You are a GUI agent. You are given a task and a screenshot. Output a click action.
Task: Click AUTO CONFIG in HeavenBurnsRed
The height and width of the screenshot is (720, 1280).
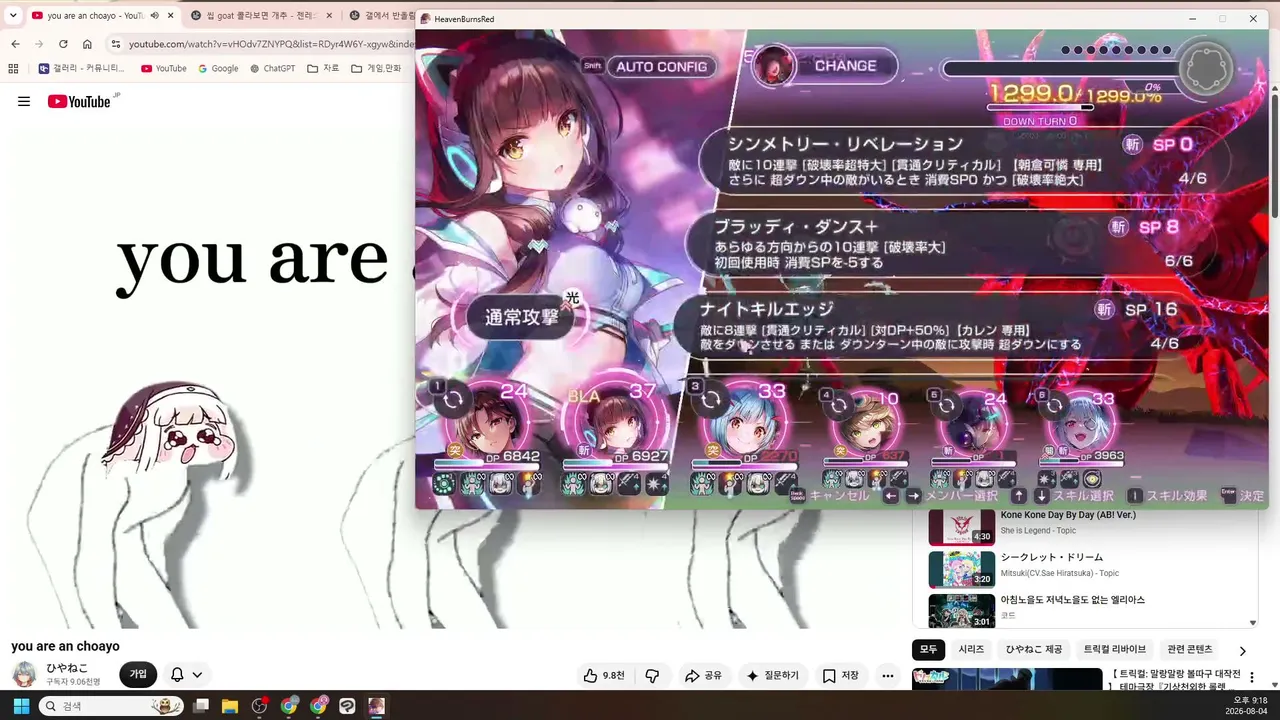pyautogui.click(x=660, y=67)
